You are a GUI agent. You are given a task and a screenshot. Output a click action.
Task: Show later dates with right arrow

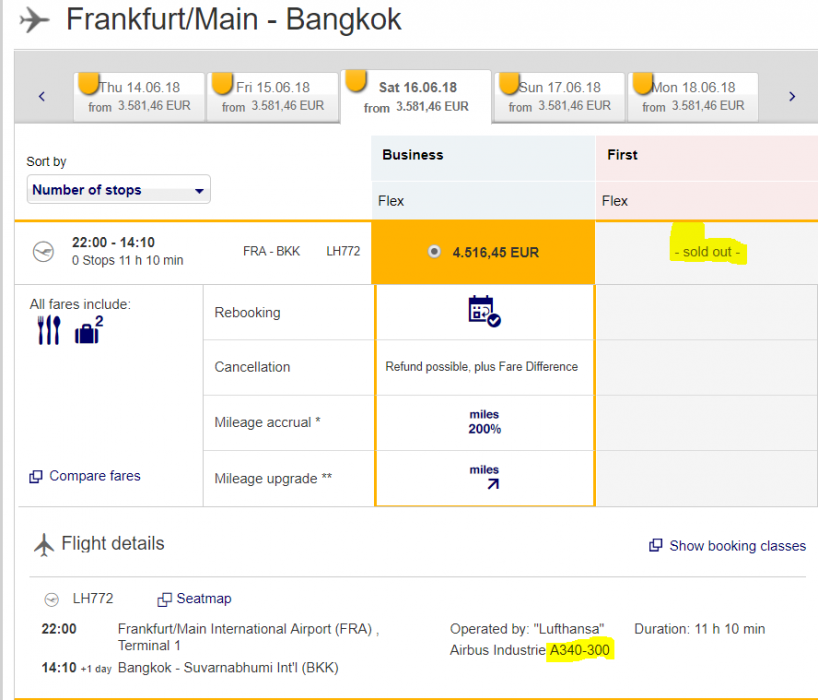coord(792,97)
